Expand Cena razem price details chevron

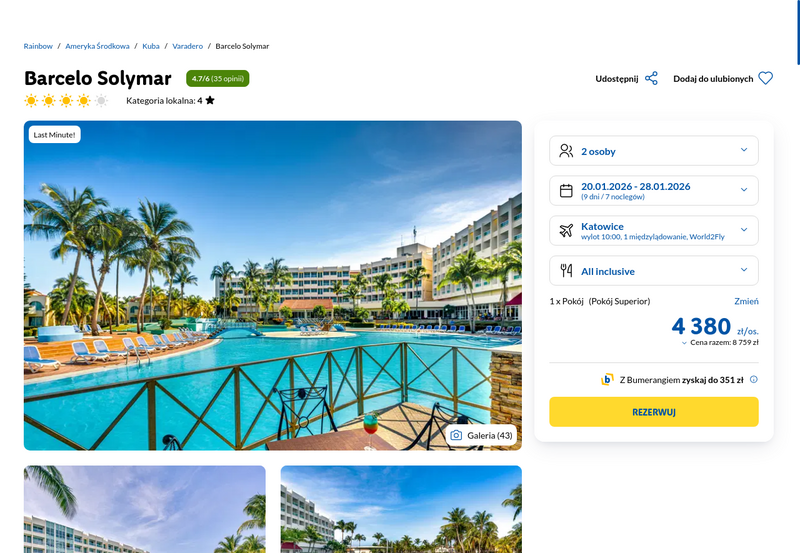click(684, 343)
